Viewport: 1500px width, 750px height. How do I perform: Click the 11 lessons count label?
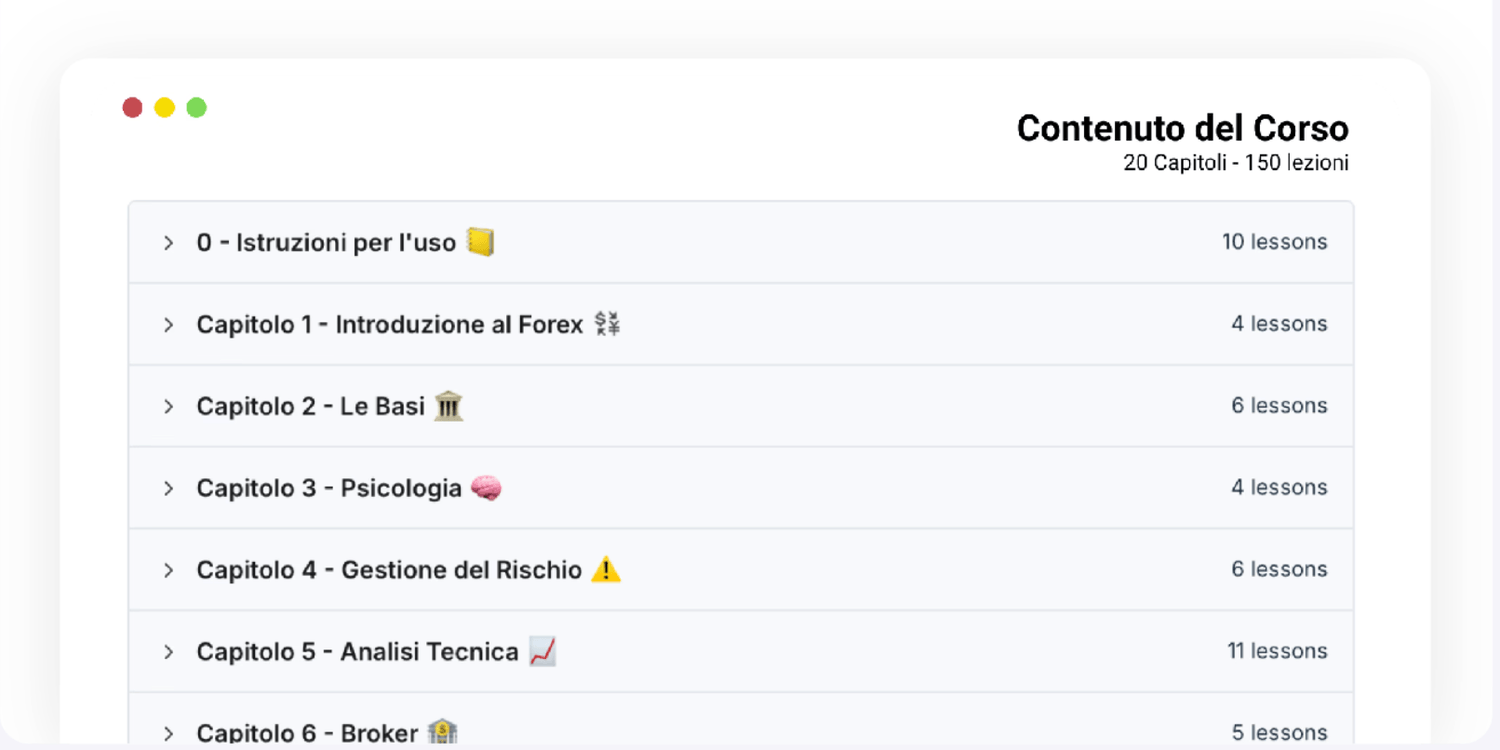(1277, 651)
